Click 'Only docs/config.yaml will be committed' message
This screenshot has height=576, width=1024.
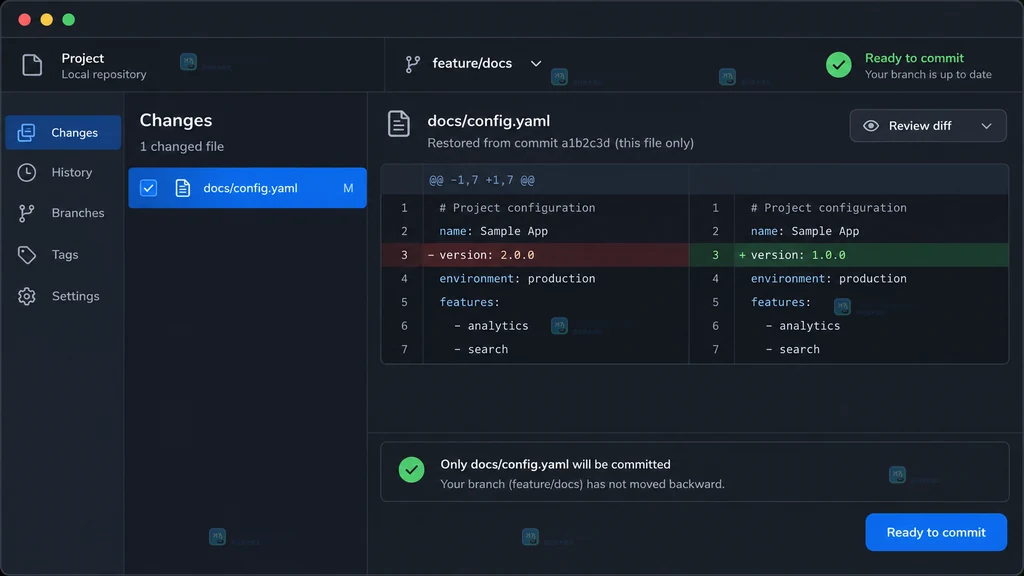555,464
